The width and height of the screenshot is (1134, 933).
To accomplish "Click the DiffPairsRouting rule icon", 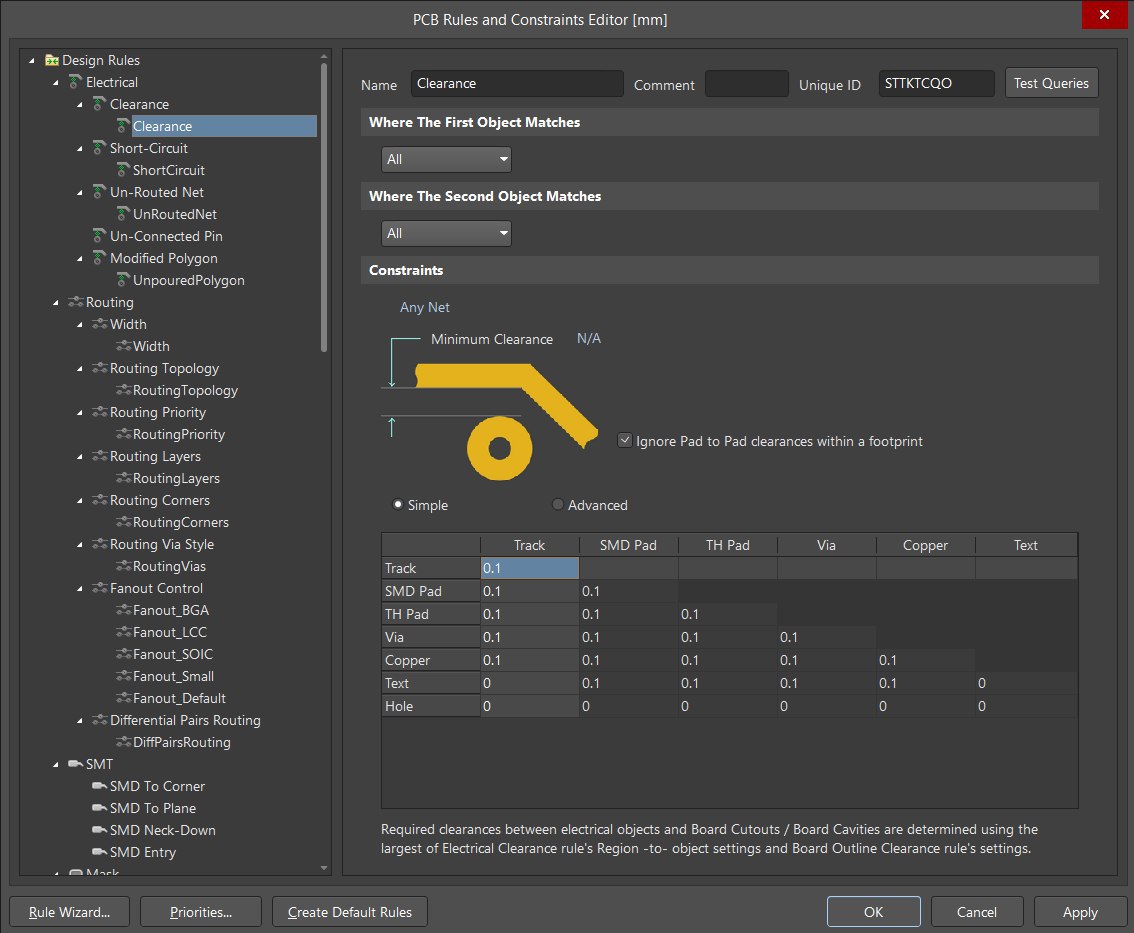I will pyautogui.click(x=123, y=742).
